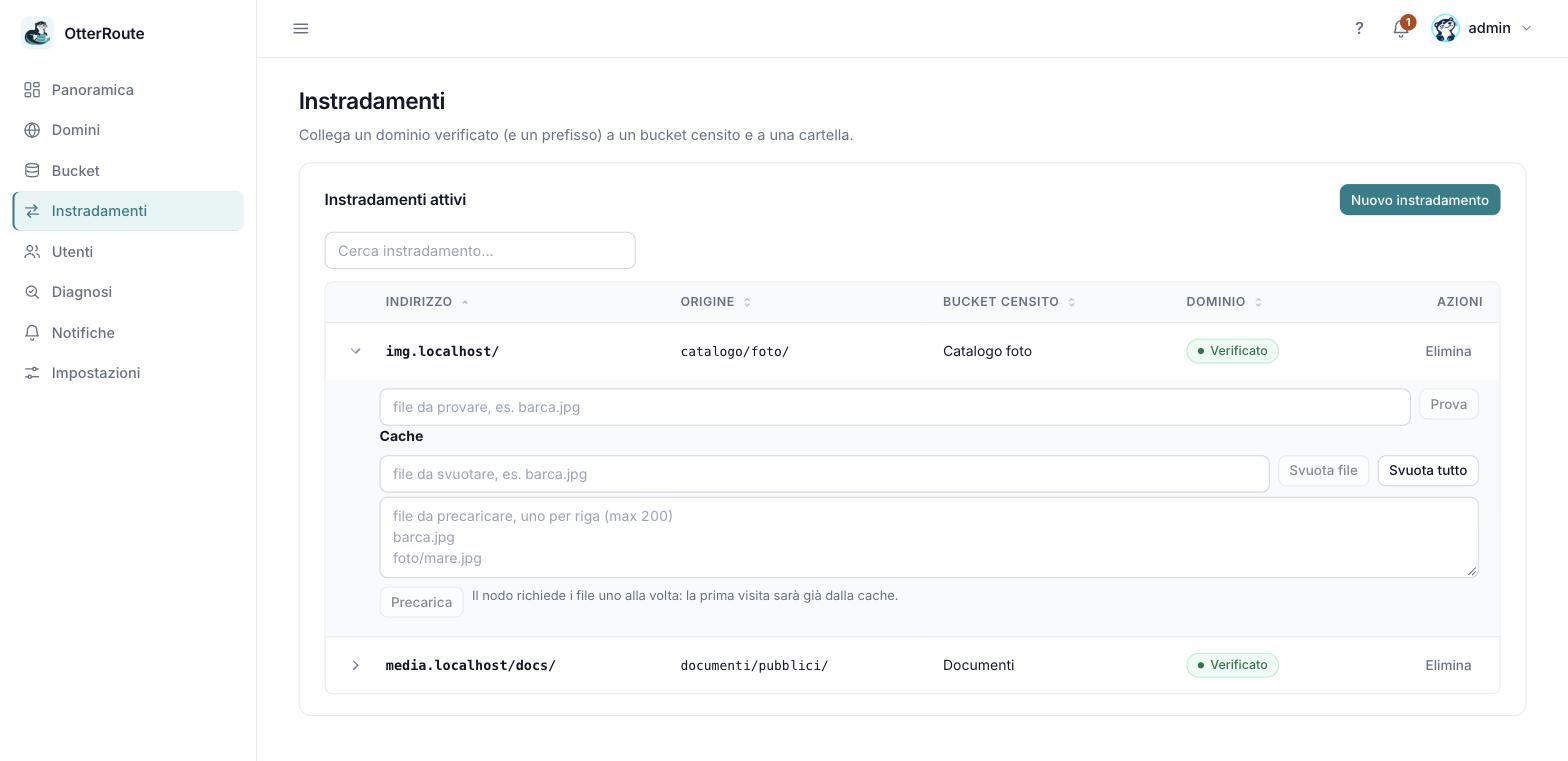Open the Bucket section
The height and width of the screenshot is (761, 1568).
click(x=128, y=171)
